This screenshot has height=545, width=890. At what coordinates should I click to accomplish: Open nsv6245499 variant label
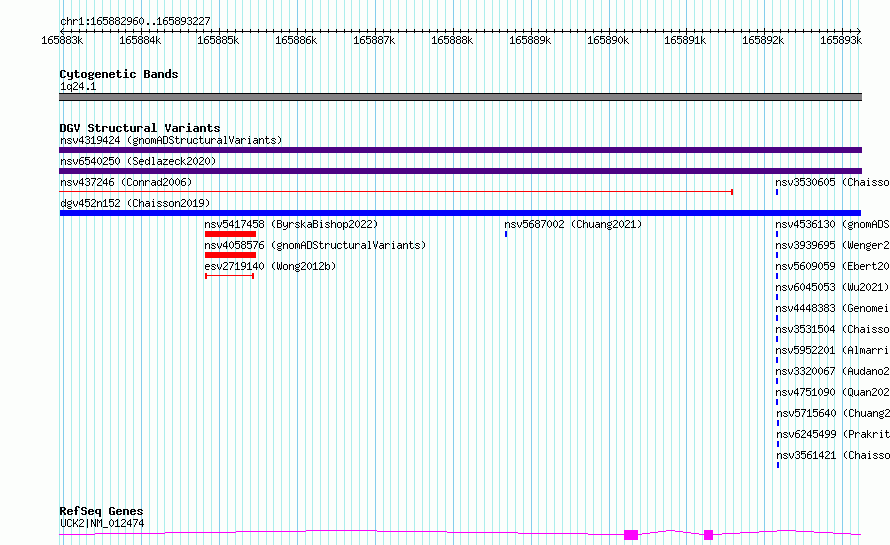tap(832, 434)
